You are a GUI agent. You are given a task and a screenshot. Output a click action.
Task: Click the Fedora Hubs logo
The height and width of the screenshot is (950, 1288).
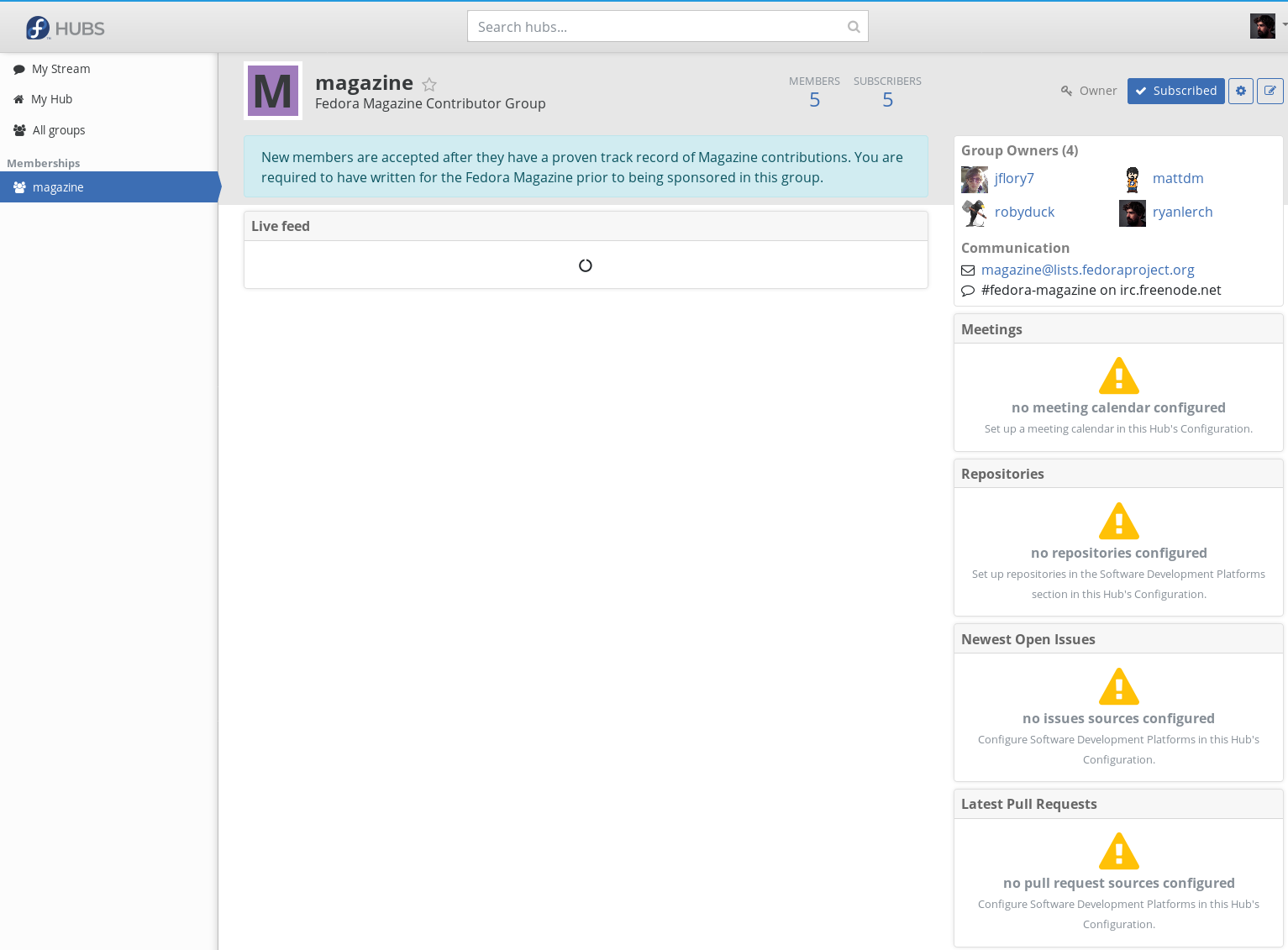[x=66, y=28]
